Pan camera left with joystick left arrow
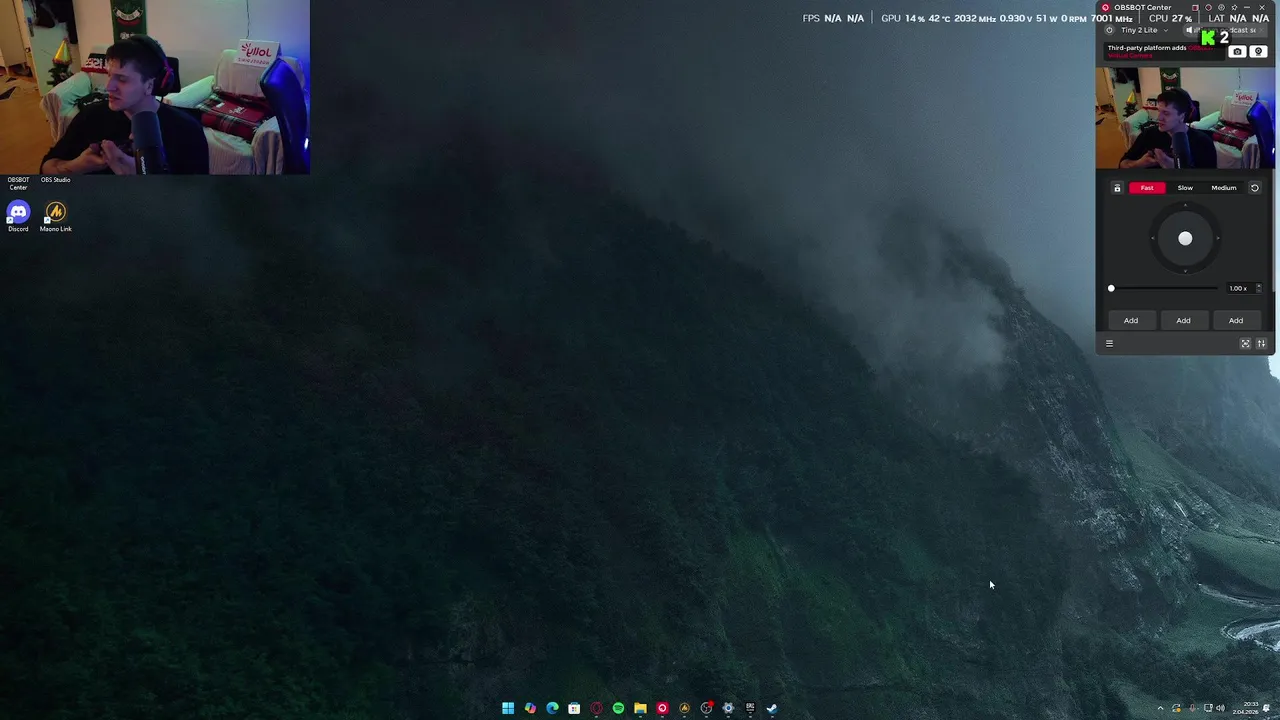Viewport: 1280px width, 720px height. point(1154,238)
